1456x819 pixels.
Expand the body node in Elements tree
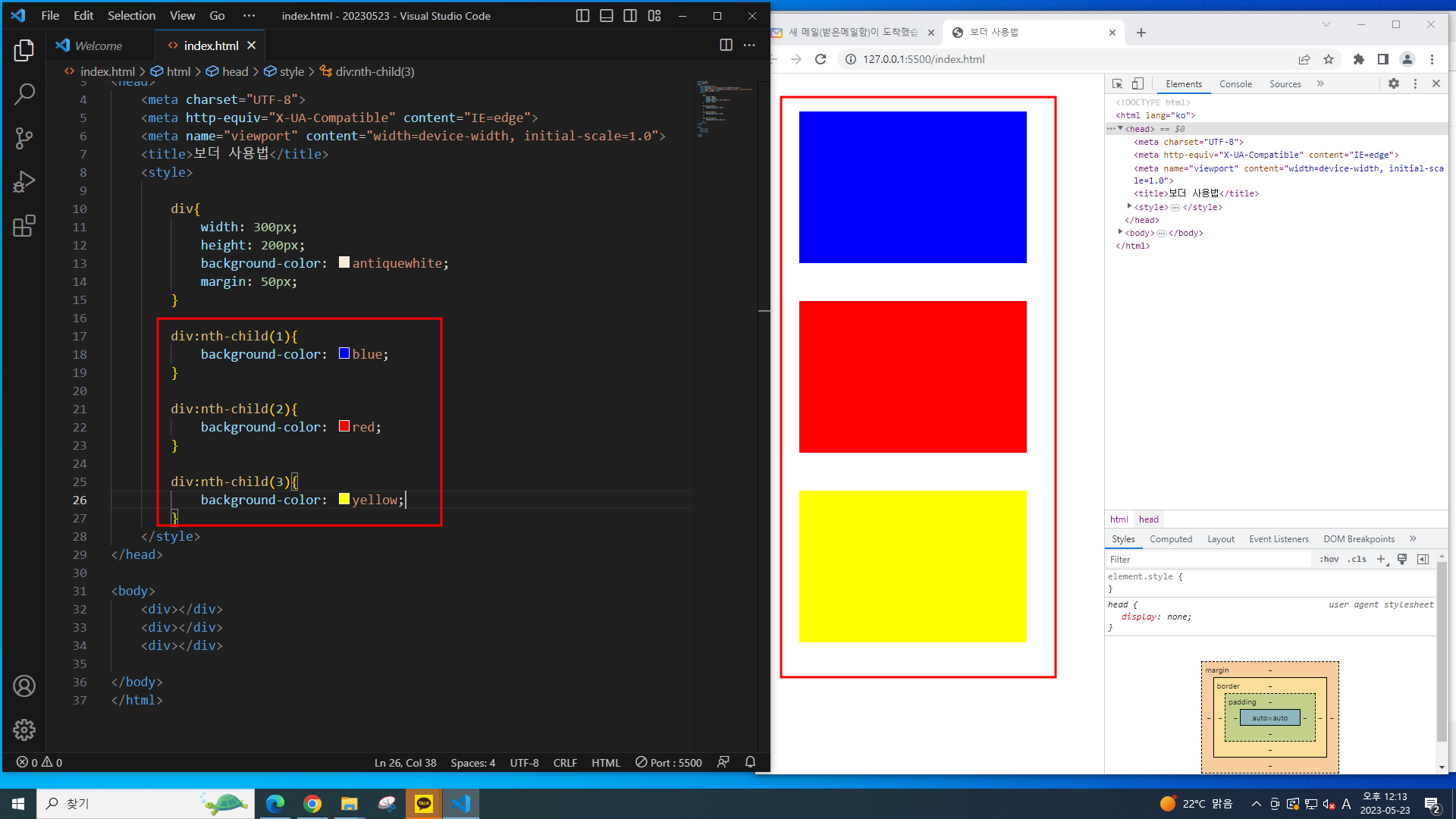tap(1120, 232)
